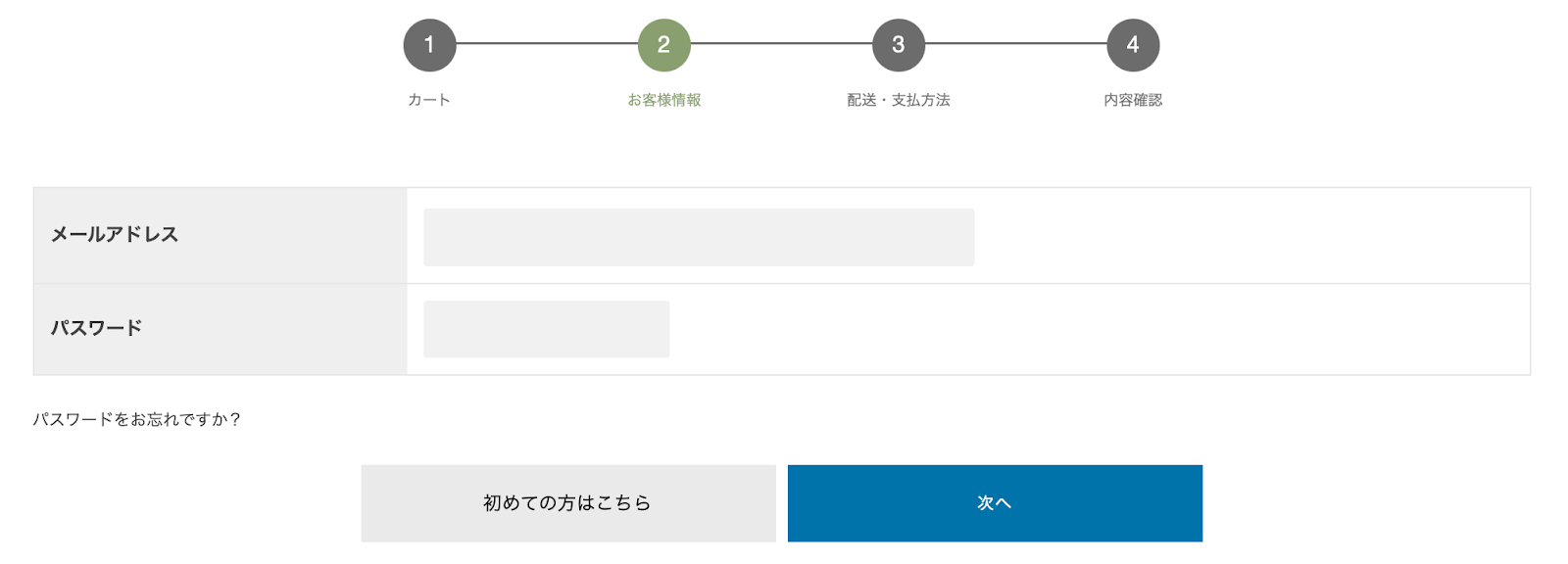This screenshot has height=564, width=1568.
Task: Click empty area right of password field
Action: point(1100,329)
